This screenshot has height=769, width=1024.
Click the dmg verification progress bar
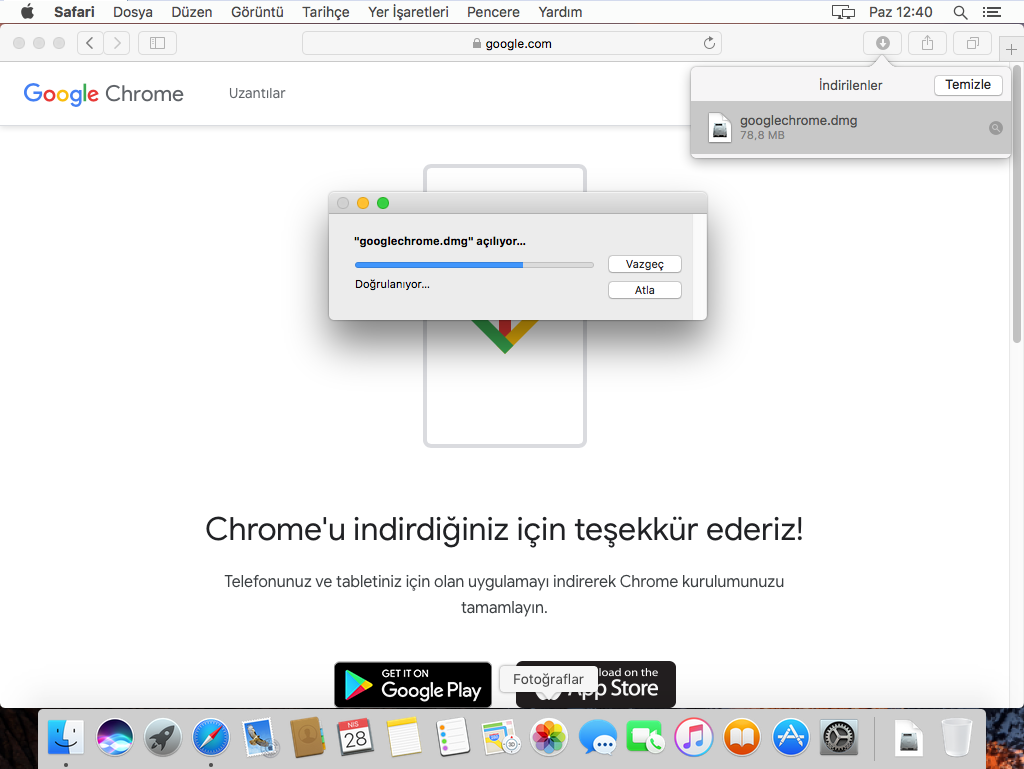pyautogui.click(x=474, y=265)
